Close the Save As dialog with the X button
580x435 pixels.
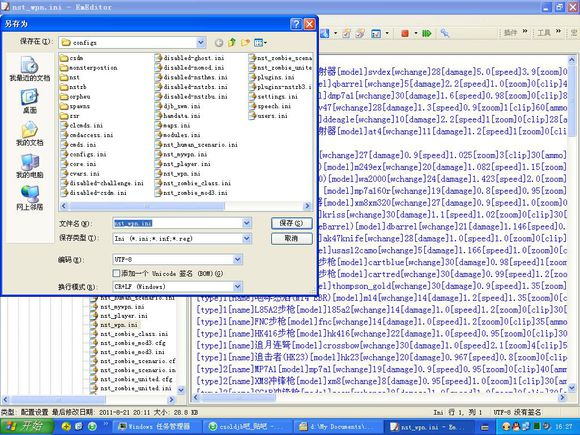(x=309, y=24)
